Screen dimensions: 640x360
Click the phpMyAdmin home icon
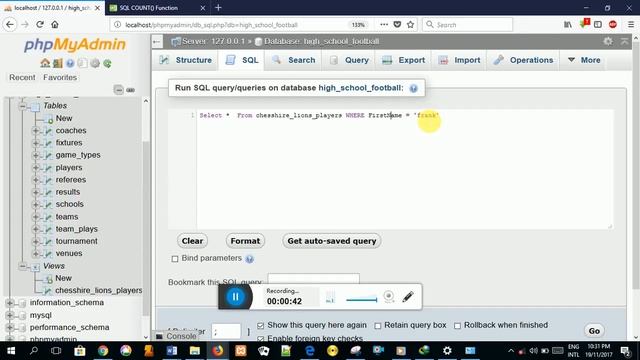[45, 63]
